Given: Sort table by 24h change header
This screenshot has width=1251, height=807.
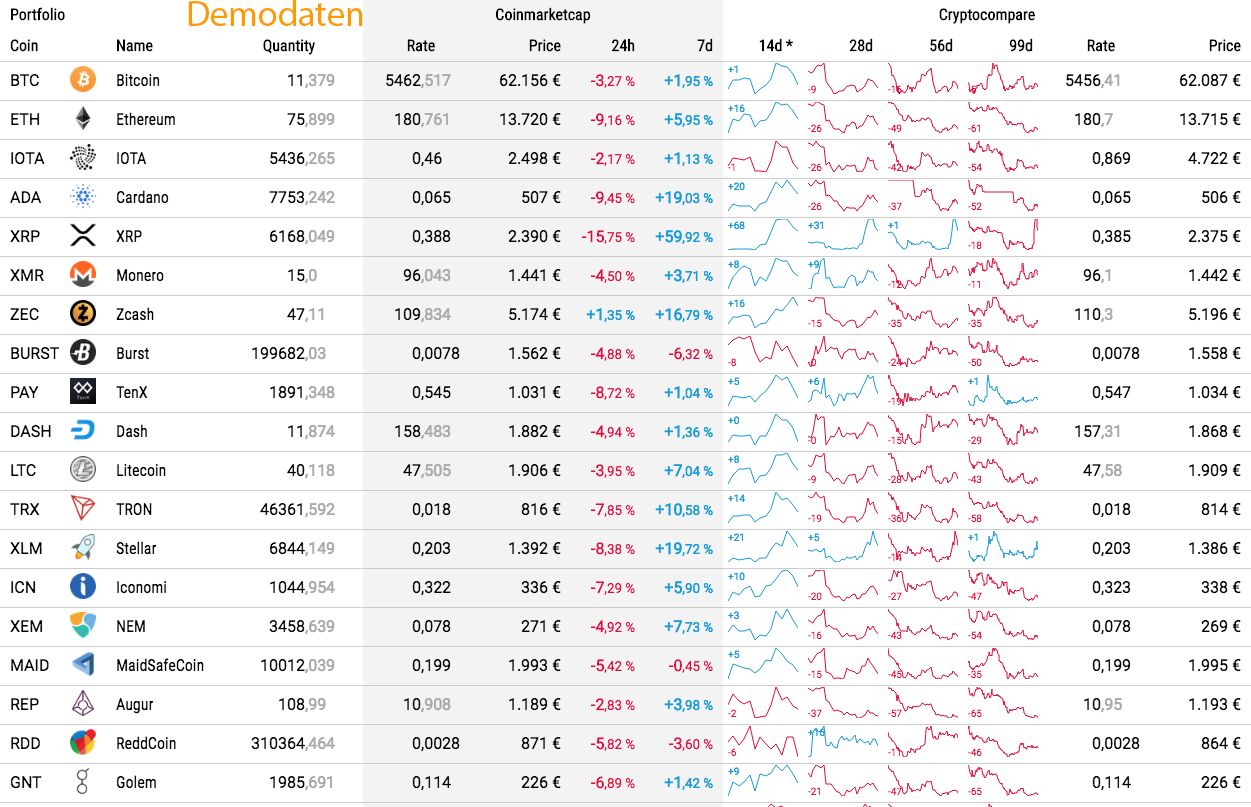Looking at the screenshot, I should [623, 46].
